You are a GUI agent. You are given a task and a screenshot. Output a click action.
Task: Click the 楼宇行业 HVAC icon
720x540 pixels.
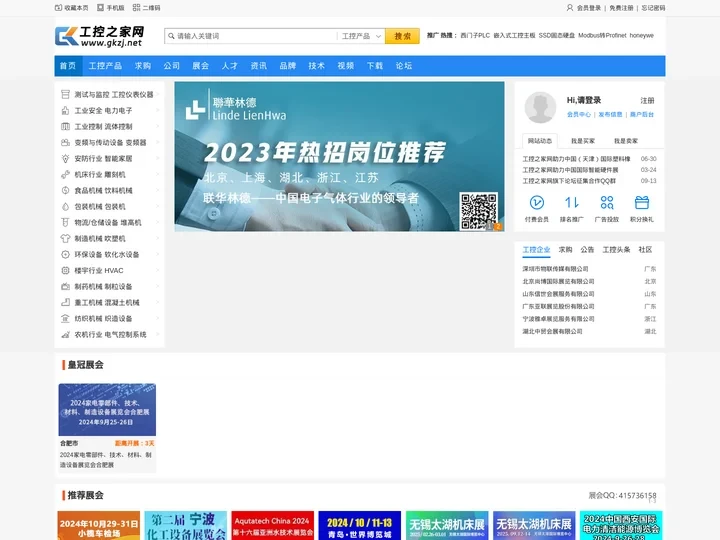[x=65, y=270]
